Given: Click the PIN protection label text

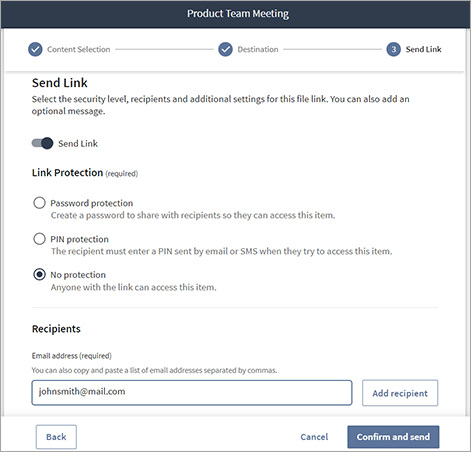Looking at the screenshot, I should [80, 239].
